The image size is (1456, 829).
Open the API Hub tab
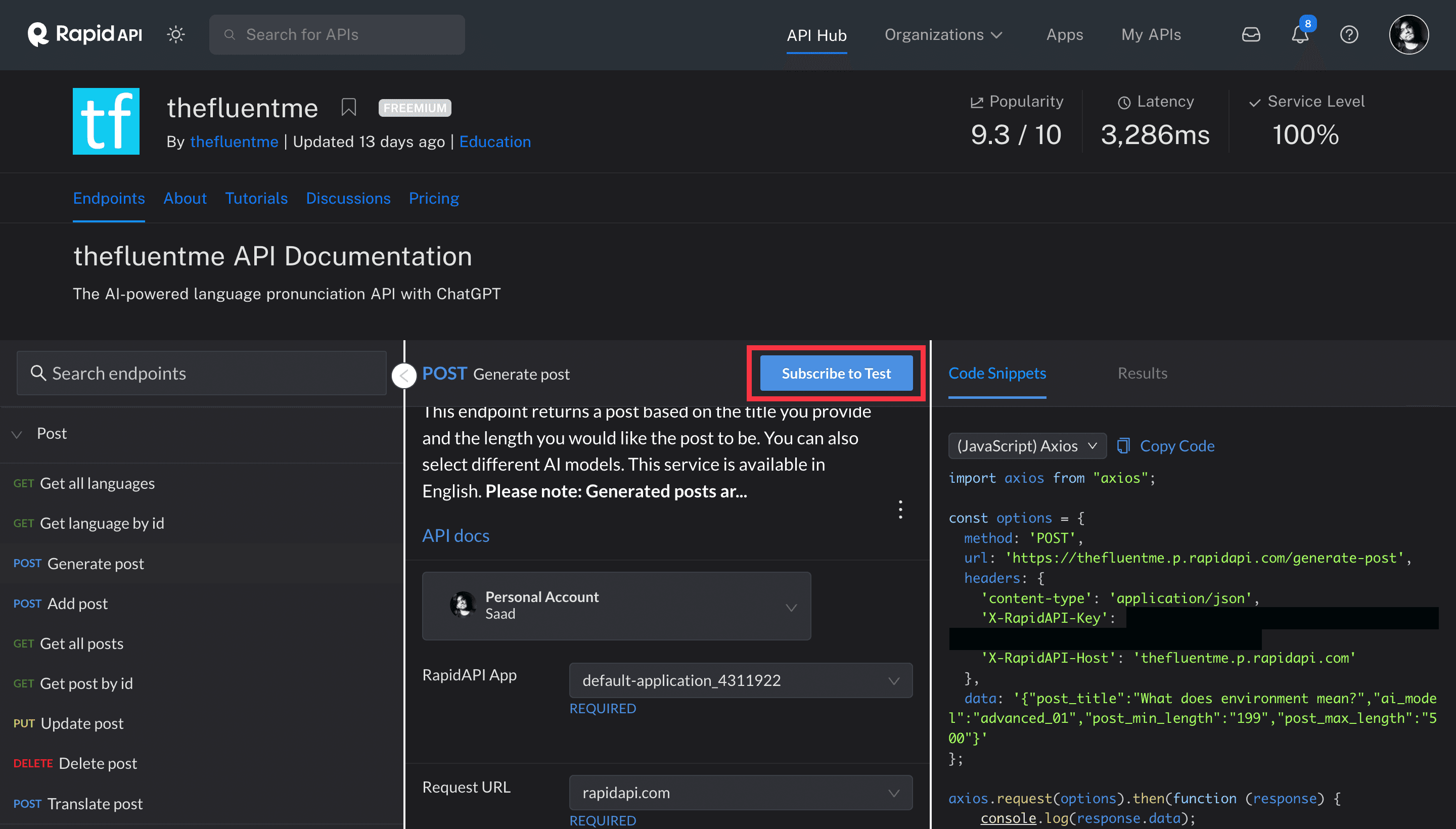coord(816,35)
